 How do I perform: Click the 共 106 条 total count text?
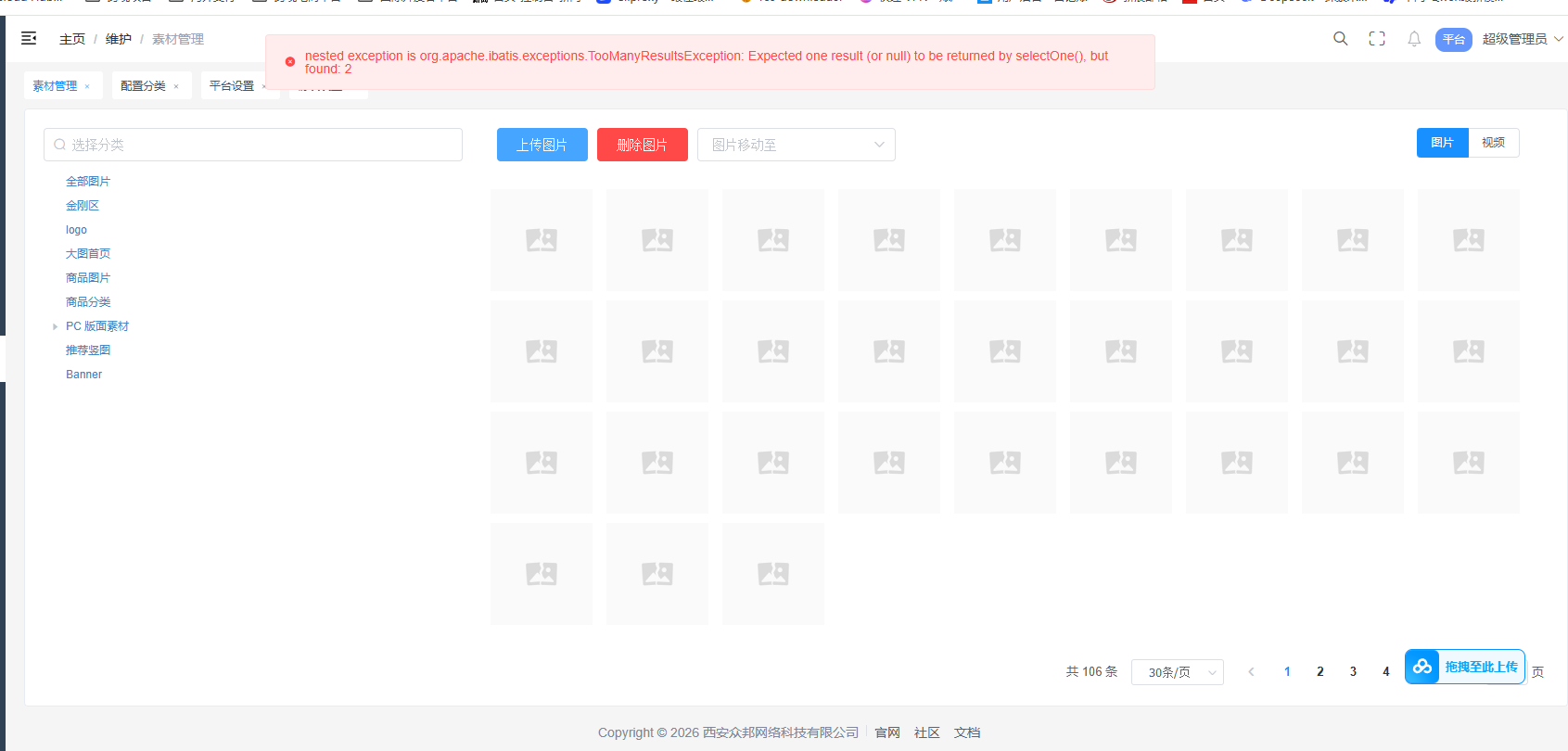tap(1091, 672)
